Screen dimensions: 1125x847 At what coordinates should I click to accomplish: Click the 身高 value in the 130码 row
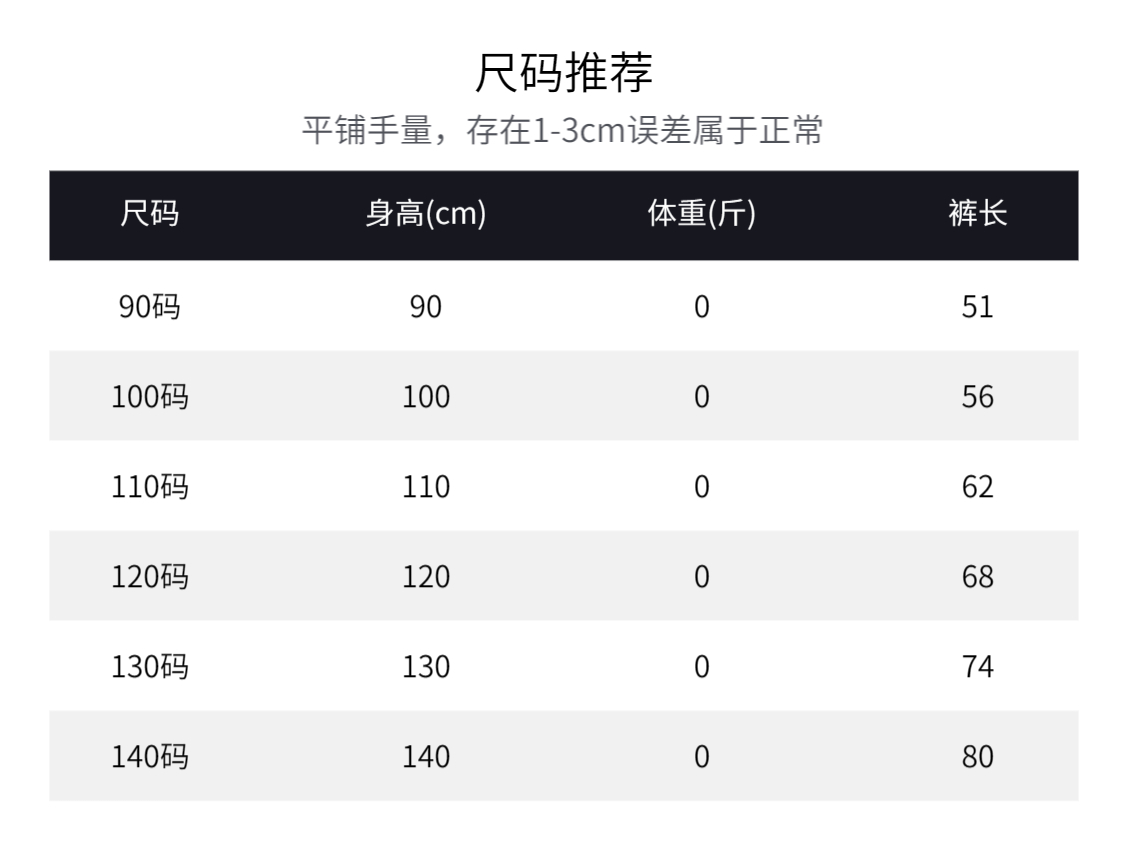(x=426, y=666)
